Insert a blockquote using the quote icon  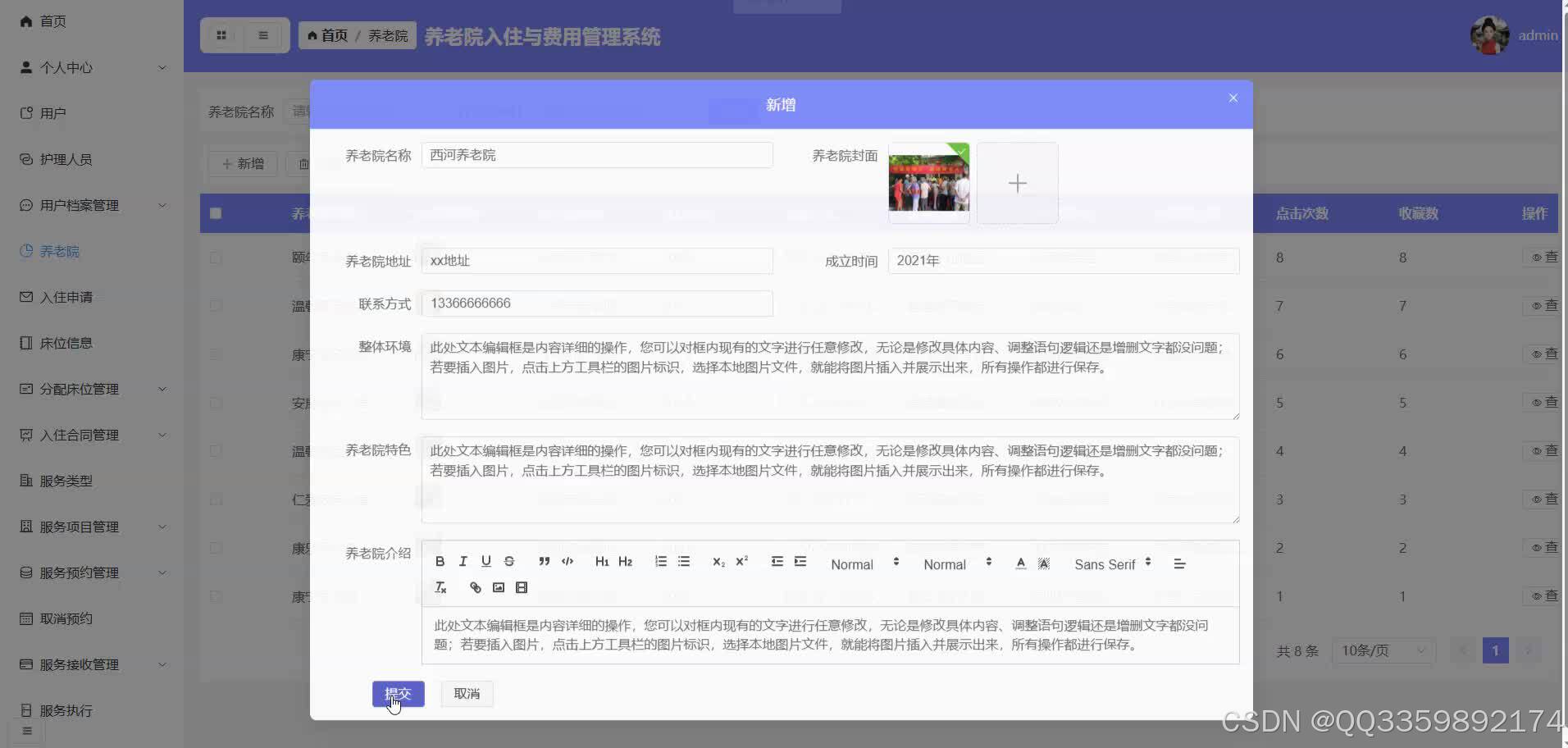pos(544,562)
